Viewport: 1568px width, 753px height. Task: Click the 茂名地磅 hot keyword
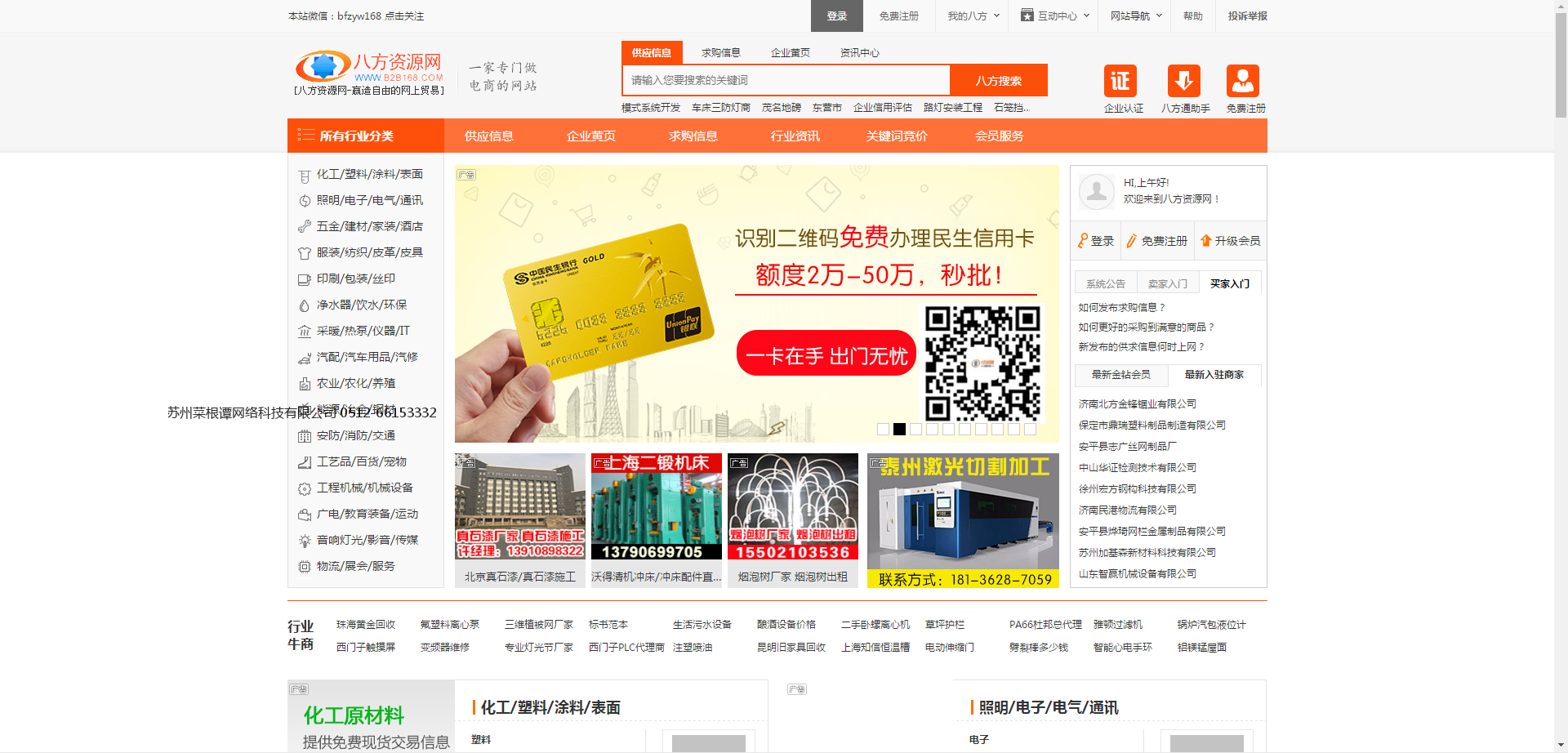point(782,107)
